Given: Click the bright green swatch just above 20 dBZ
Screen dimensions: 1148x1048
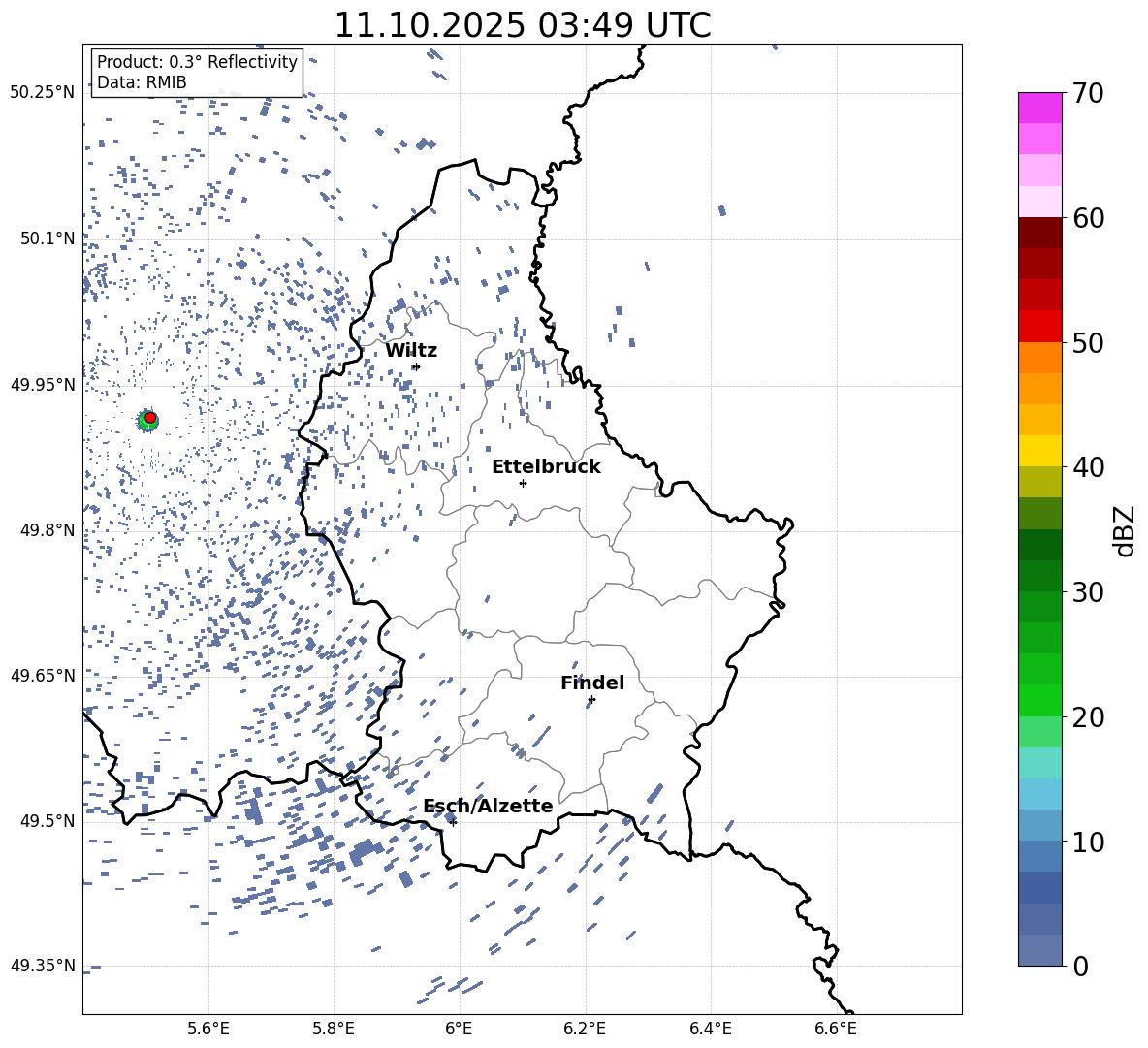Looking at the screenshot, I should [x=1039, y=700].
